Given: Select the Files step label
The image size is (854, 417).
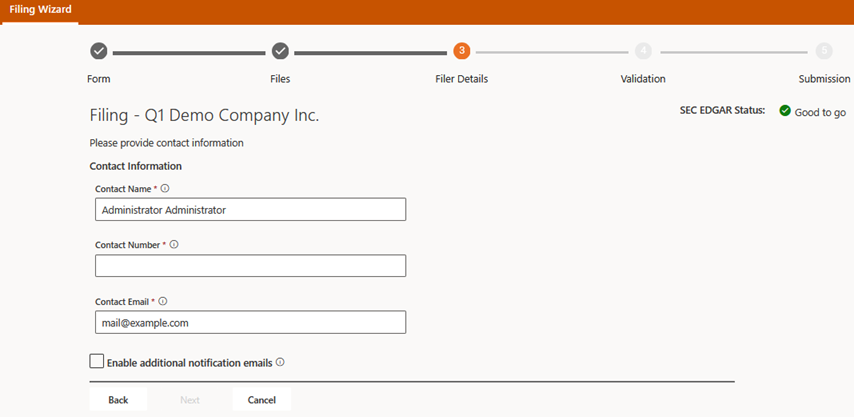Looking at the screenshot, I should tap(280, 79).
